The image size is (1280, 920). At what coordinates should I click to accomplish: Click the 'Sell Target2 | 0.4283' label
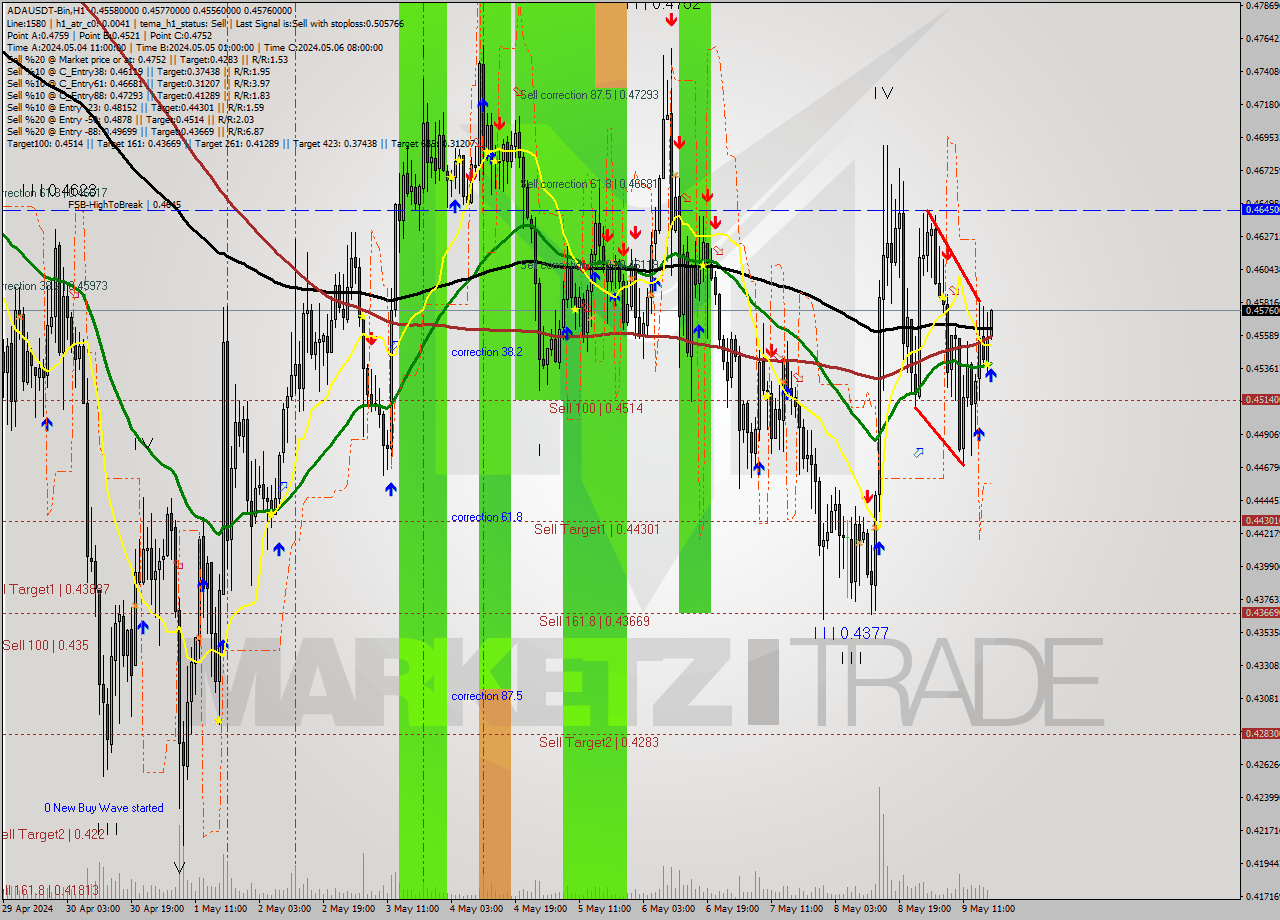click(x=599, y=742)
